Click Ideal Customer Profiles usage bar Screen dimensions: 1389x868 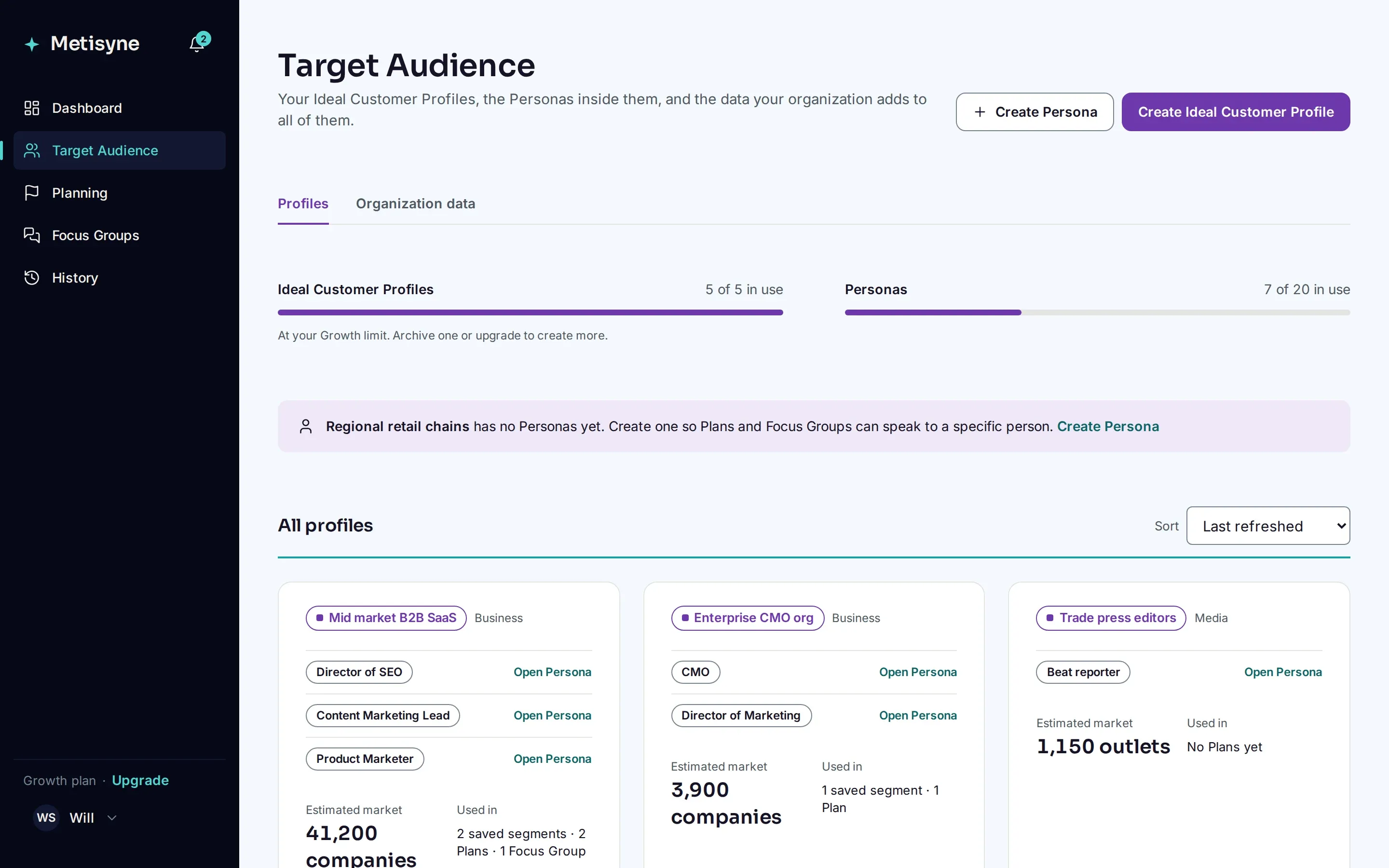click(x=531, y=313)
